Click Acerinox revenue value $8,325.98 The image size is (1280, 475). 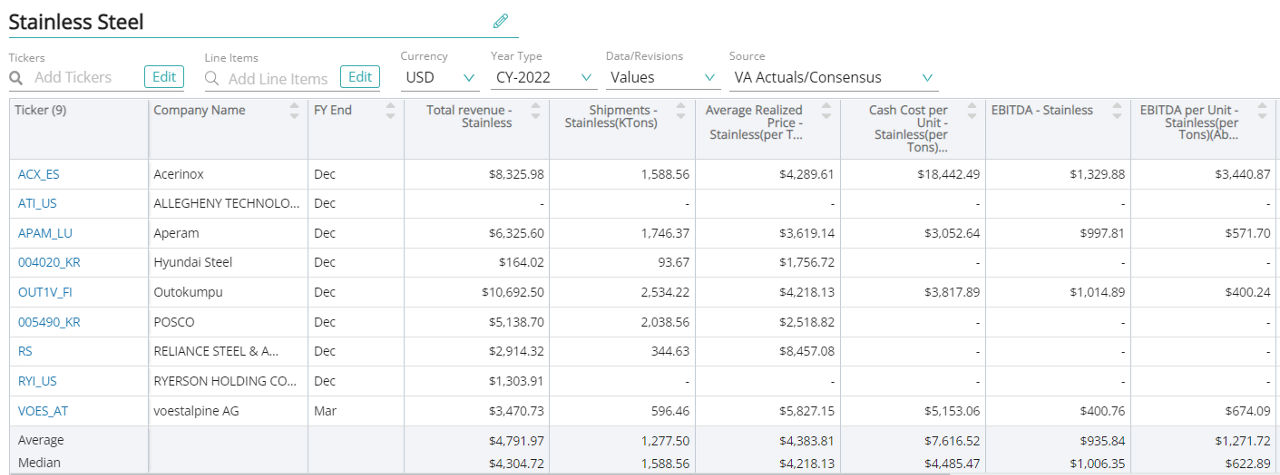(x=516, y=174)
